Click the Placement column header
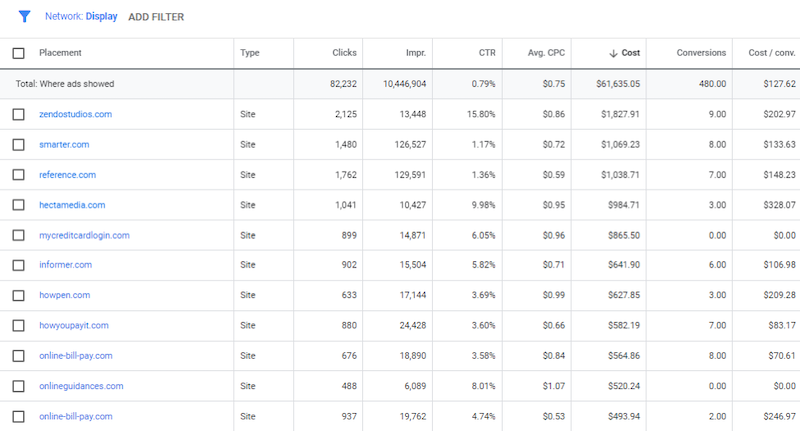This screenshot has width=800, height=431. click(60, 53)
